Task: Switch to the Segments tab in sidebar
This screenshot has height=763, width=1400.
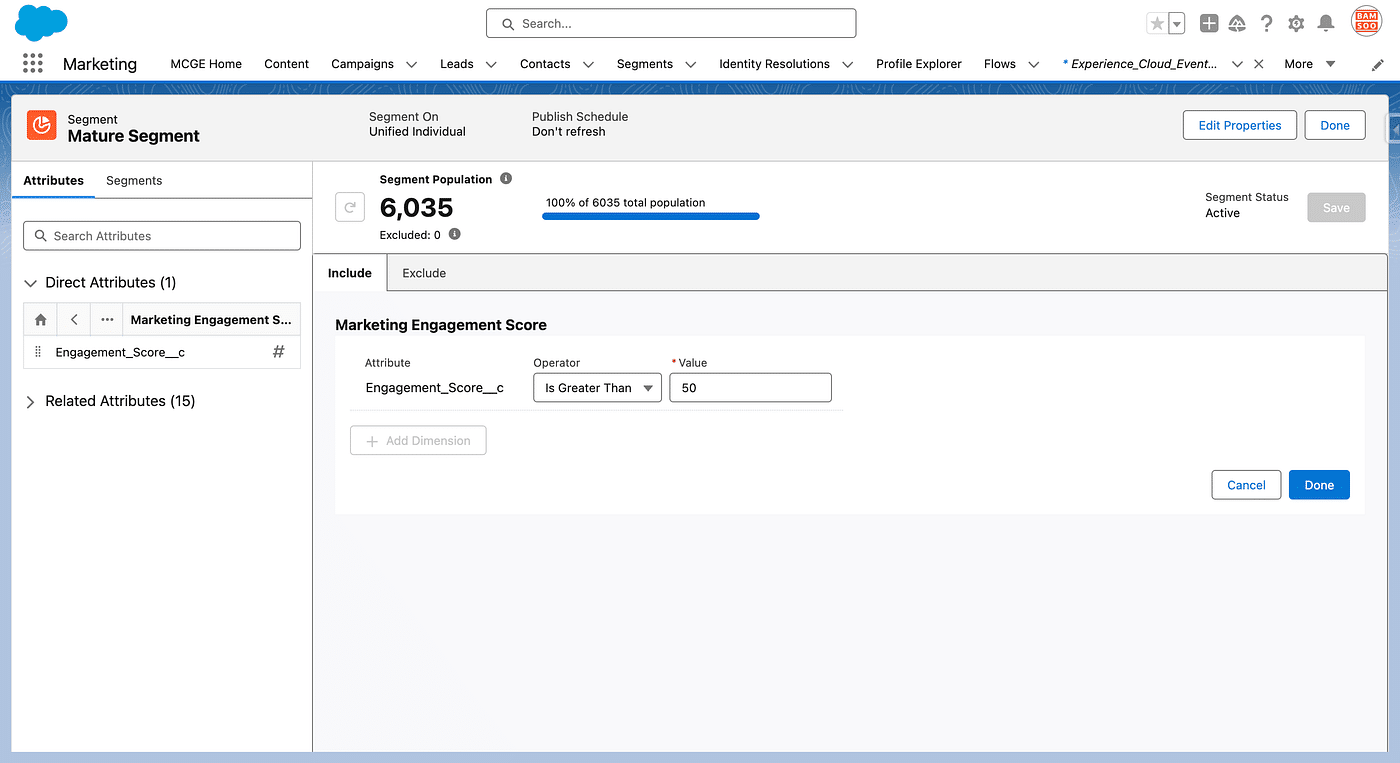Action: (134, 181)
